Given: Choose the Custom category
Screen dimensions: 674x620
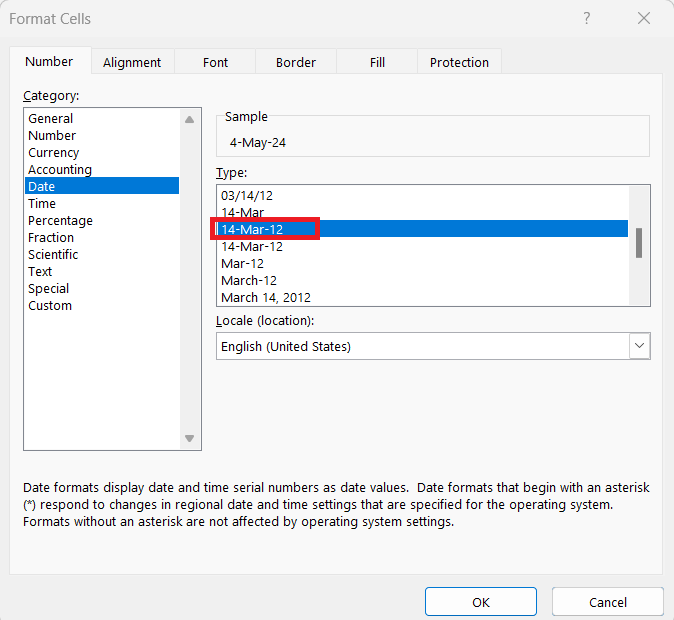Looking at the screenshot, I should pyautogui.click(x=102, y=305).
